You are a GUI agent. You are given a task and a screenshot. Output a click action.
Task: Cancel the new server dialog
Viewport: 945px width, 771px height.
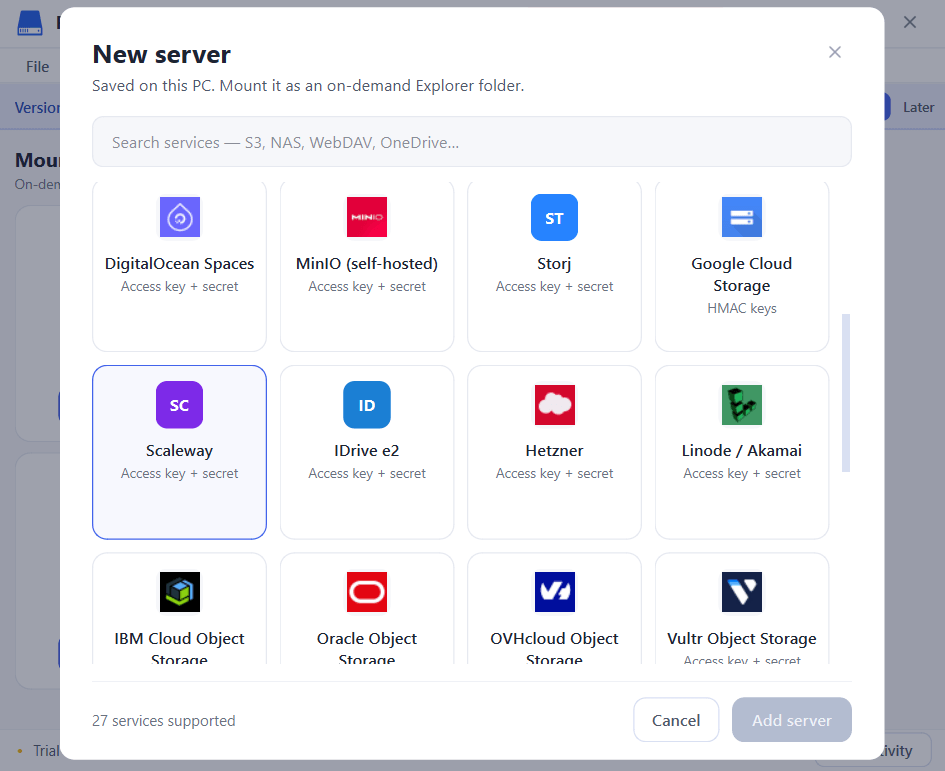tap(676, 720)
